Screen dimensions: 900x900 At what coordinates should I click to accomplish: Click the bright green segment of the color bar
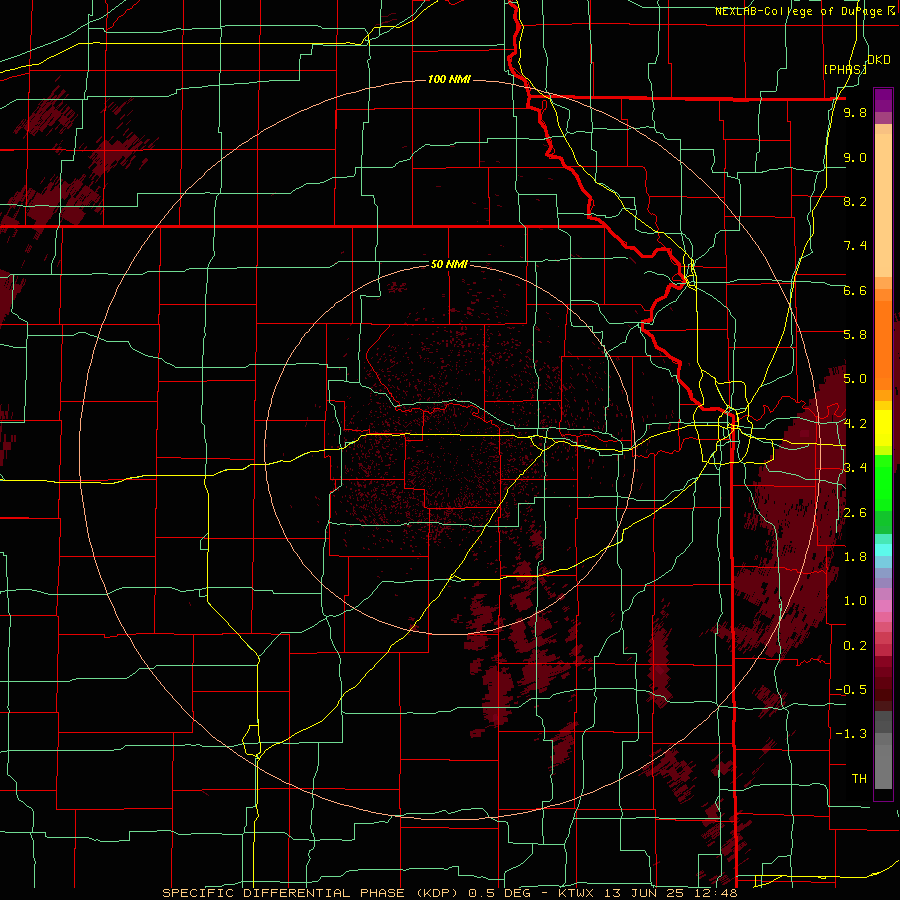point(883,482)
